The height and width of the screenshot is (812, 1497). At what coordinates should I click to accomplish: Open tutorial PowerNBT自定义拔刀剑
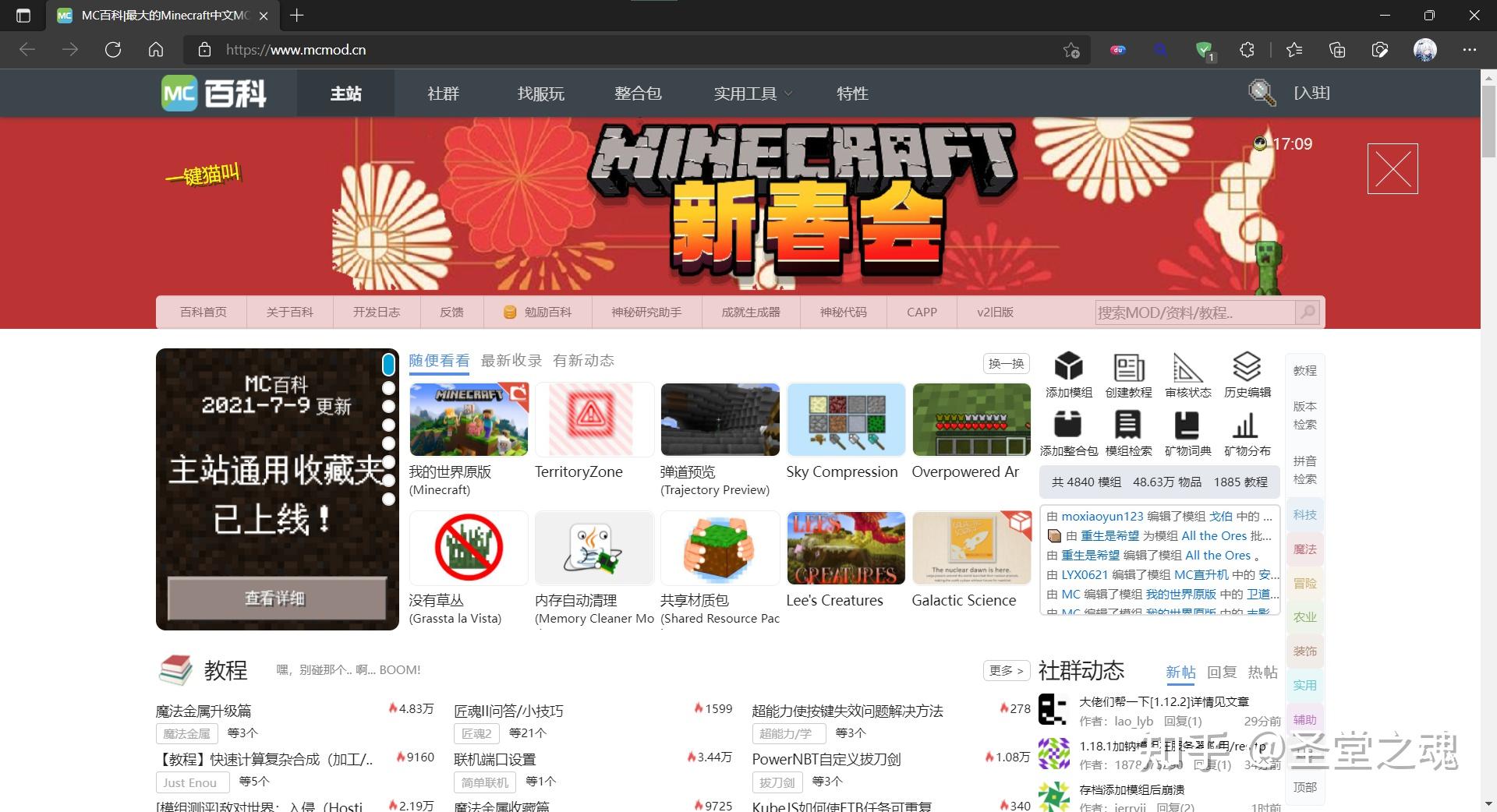click(x=826, y=759)
